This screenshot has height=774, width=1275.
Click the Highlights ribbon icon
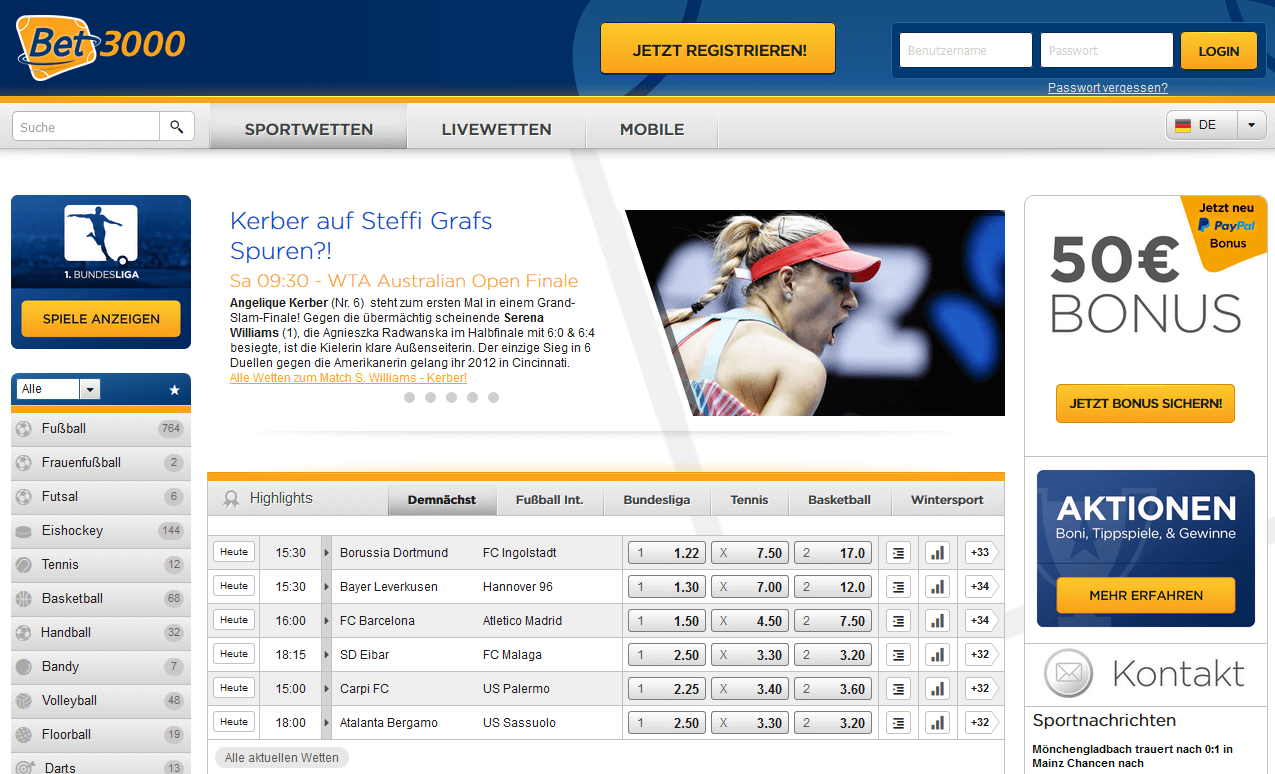[x=232, y=498]
